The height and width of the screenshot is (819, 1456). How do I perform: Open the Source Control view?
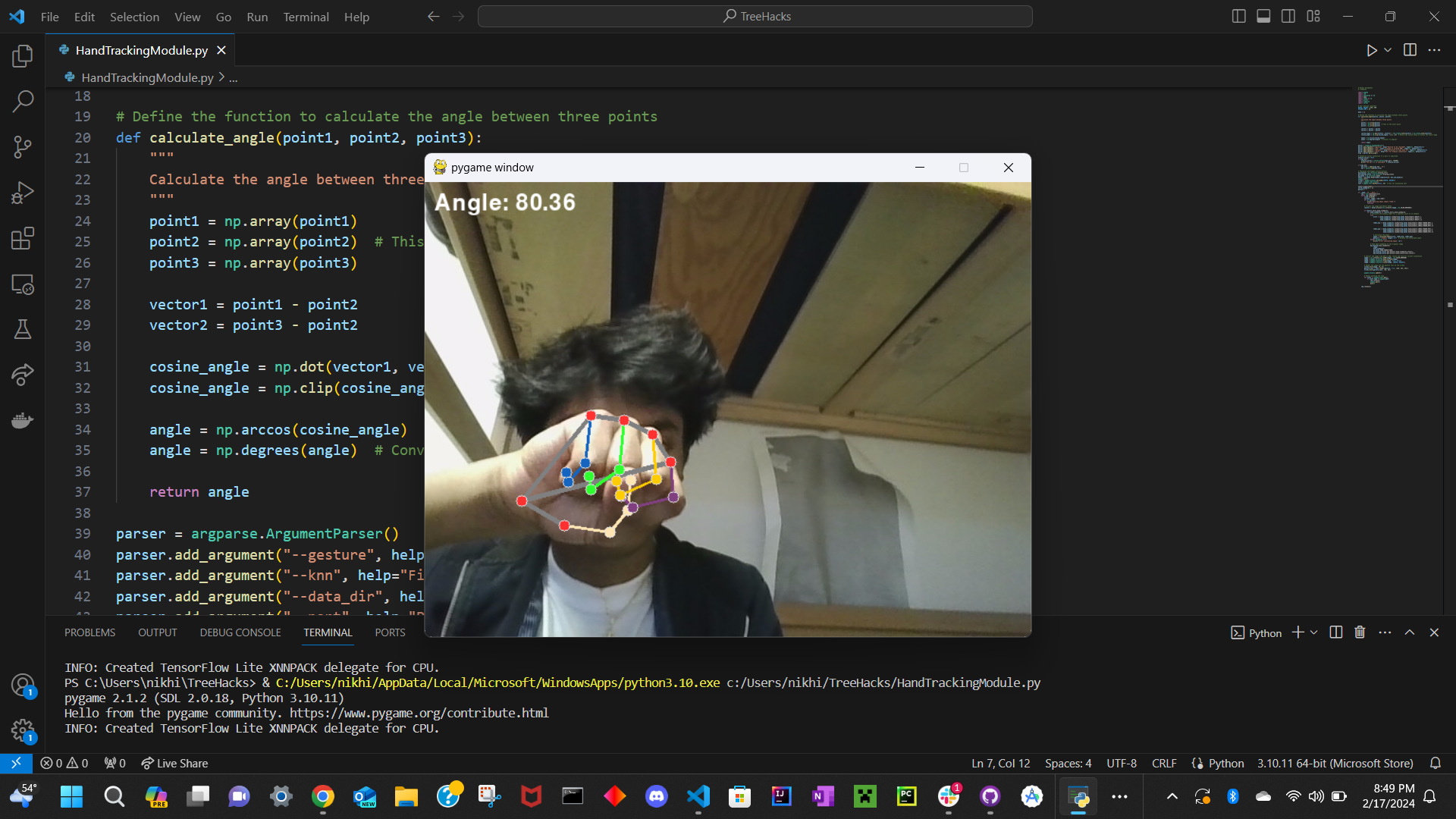(x=23, y=146)
